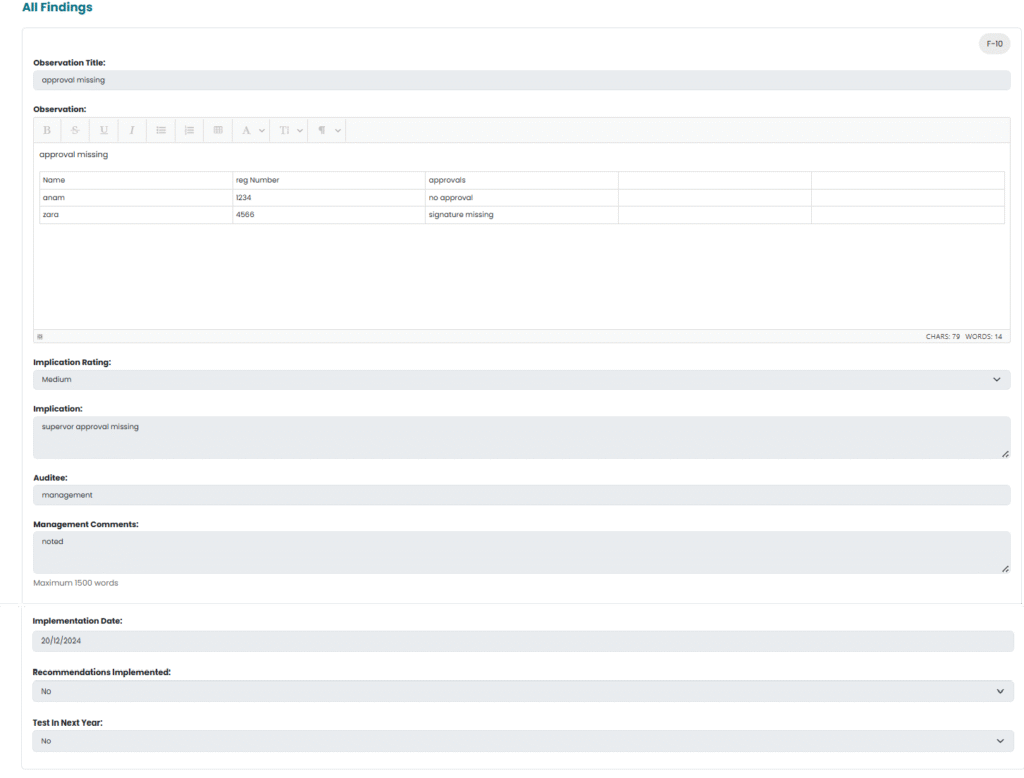Expand the Test In Next Year dropdown
The height and width of the screenshot is (778, 1024).
click(521, 741)
